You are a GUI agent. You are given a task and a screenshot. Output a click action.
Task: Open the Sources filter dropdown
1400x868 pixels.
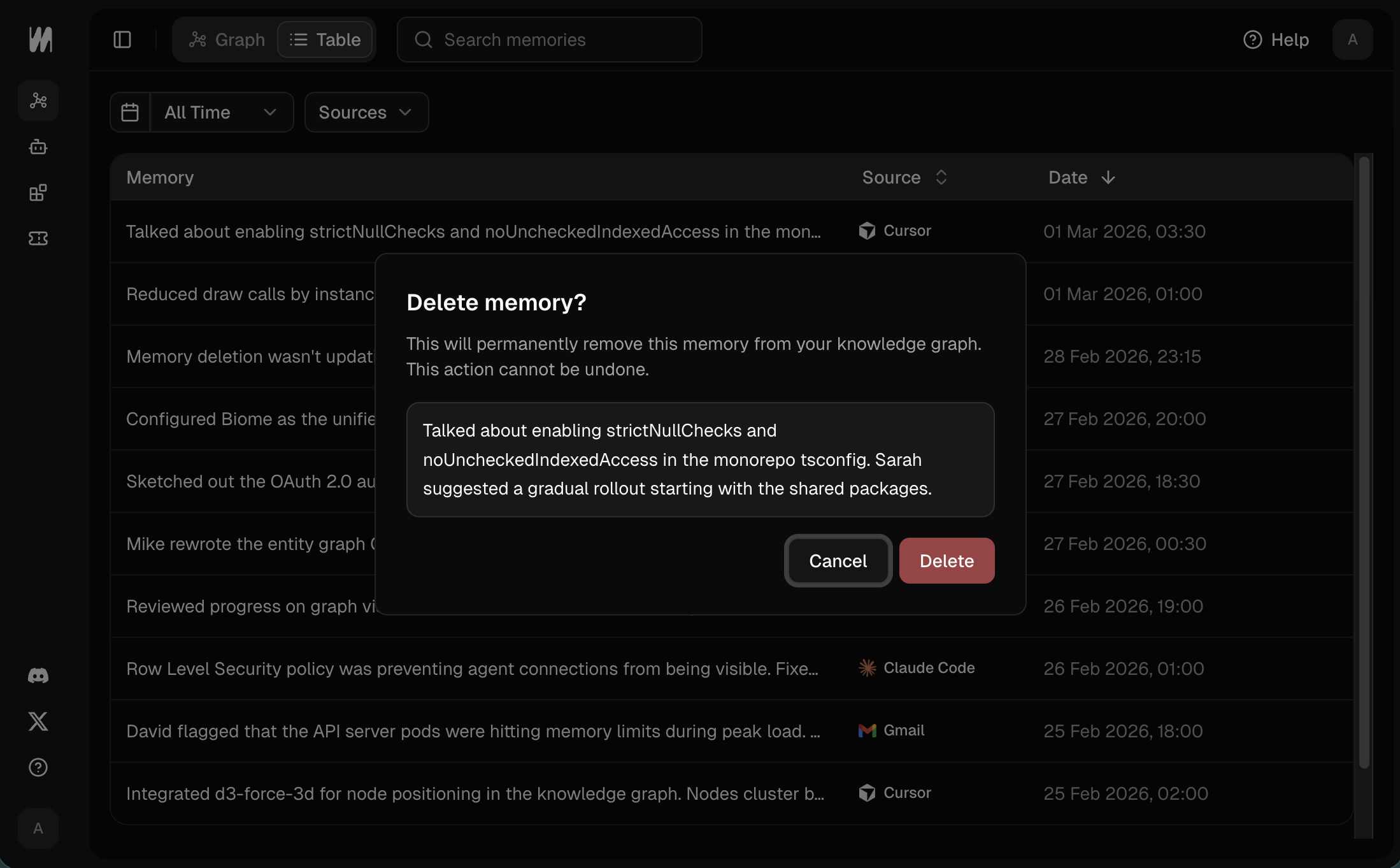[x=366, y=112]
